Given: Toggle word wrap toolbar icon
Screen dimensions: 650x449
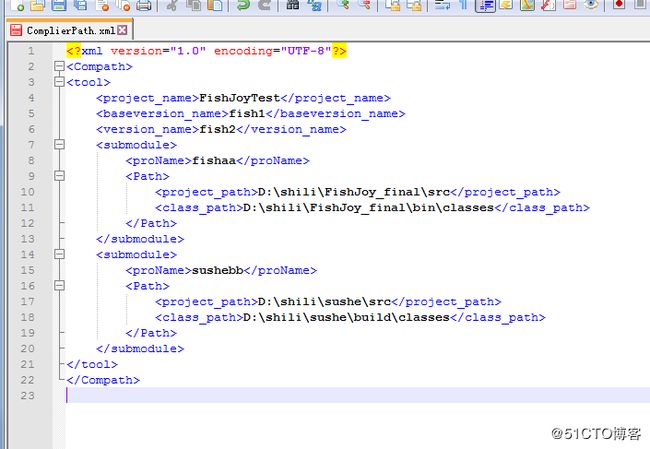Looking at the screenshot, I should tap(443, 4).
